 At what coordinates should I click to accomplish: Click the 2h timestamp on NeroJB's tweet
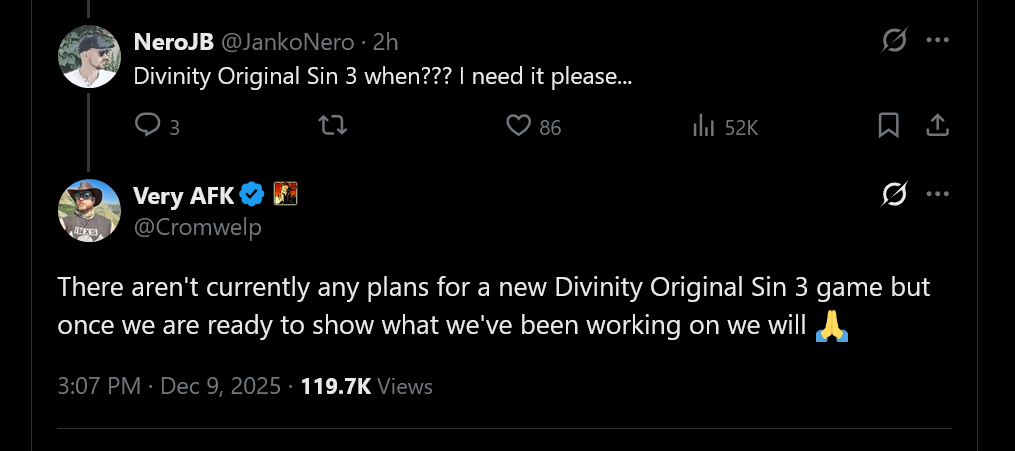pos(385,42)
